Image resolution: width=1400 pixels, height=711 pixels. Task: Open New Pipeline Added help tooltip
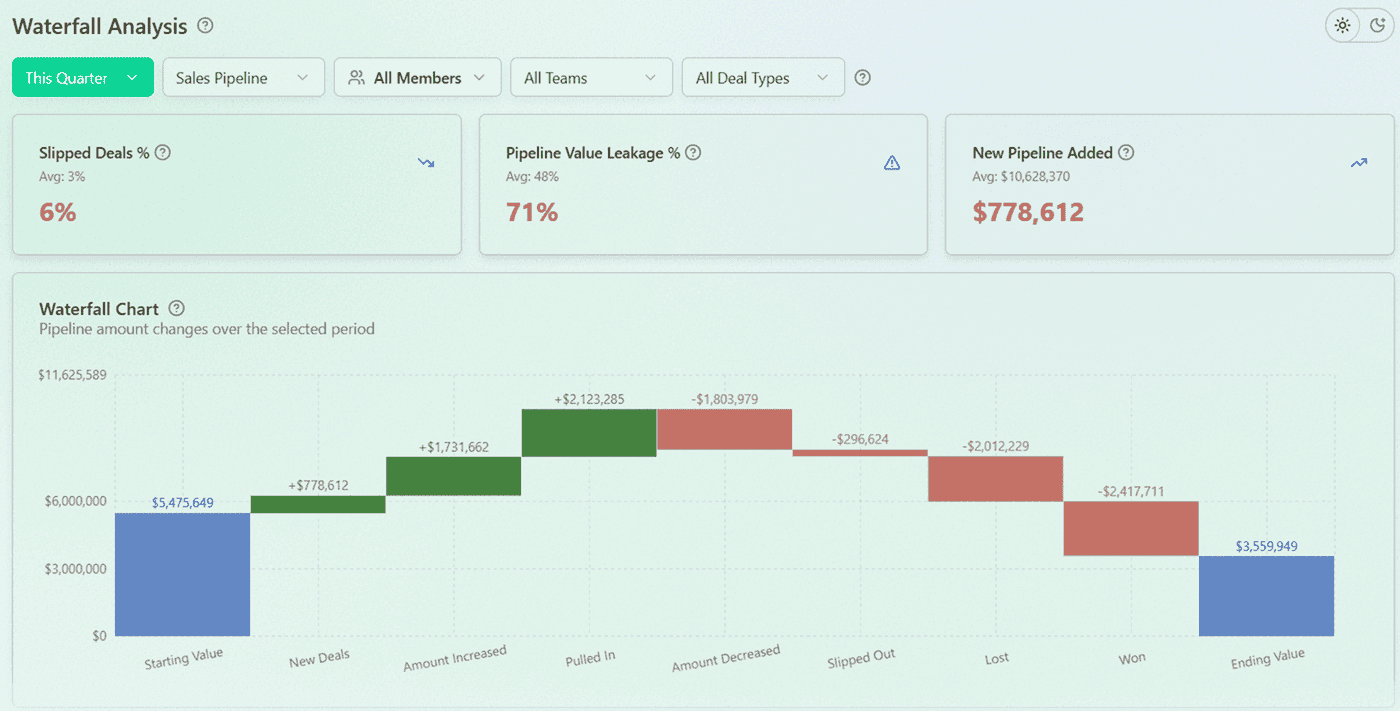coord(1126,153)
